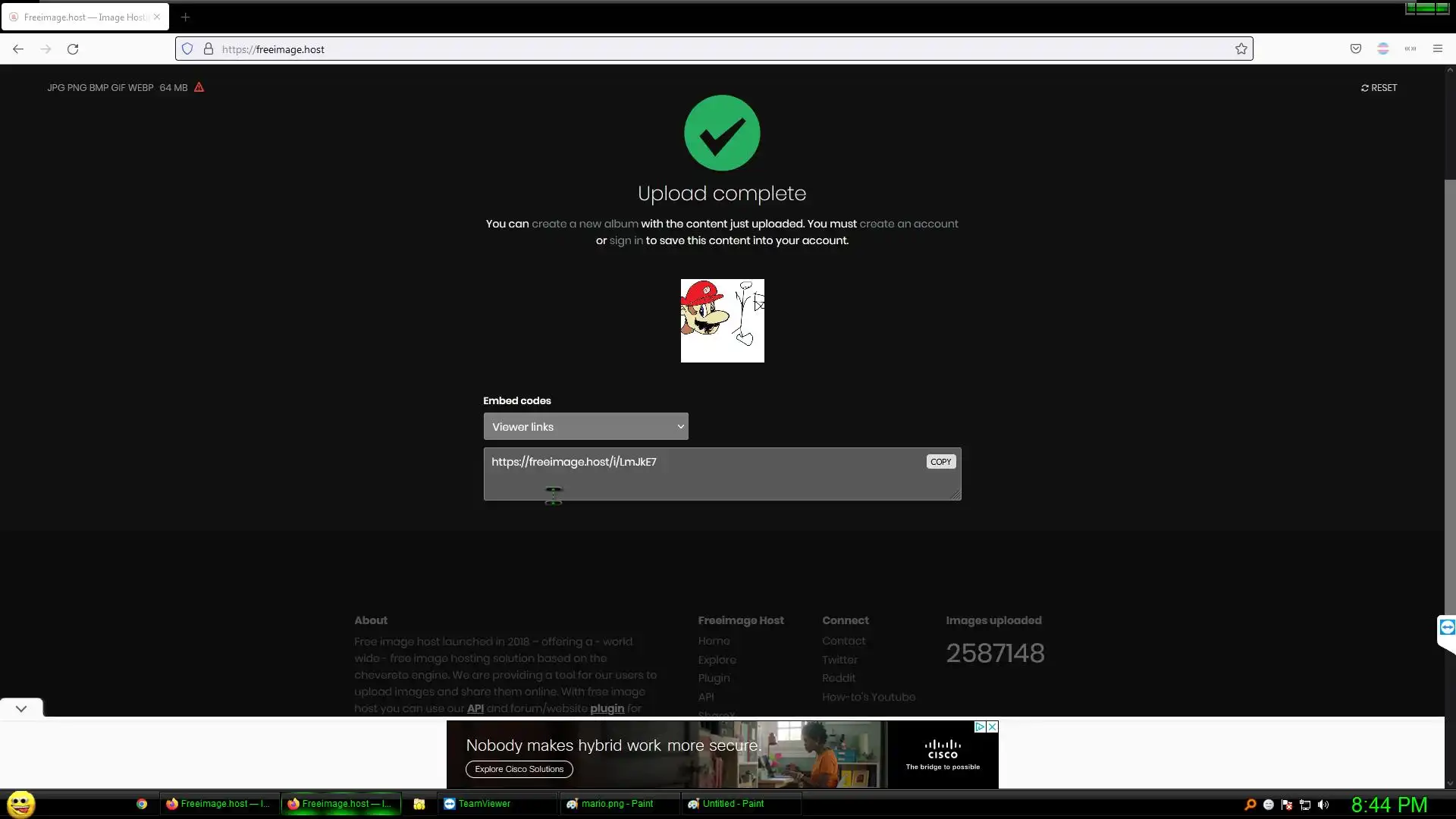The image size is (1456, 819).
Task: Click the sign in link
Action: (626, 240)
